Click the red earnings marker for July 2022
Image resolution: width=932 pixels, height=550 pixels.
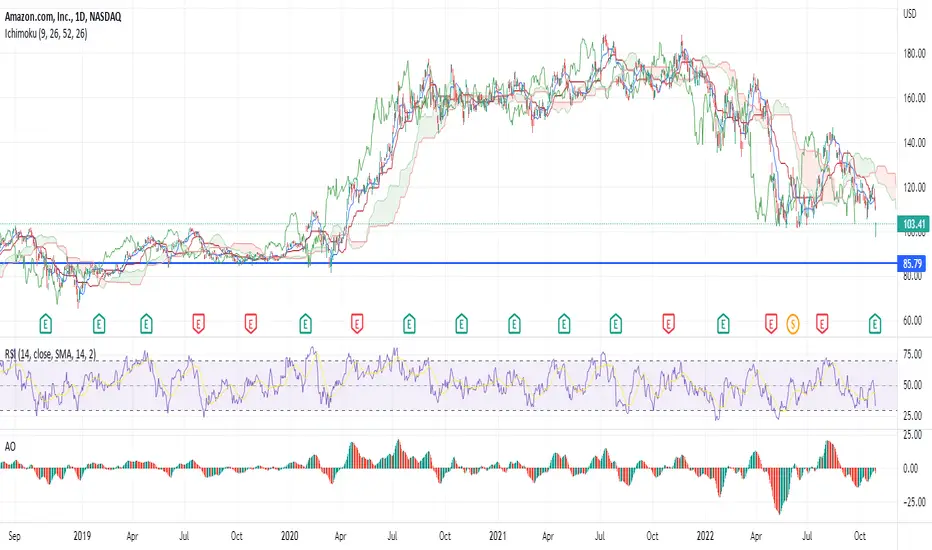point(822,324)
